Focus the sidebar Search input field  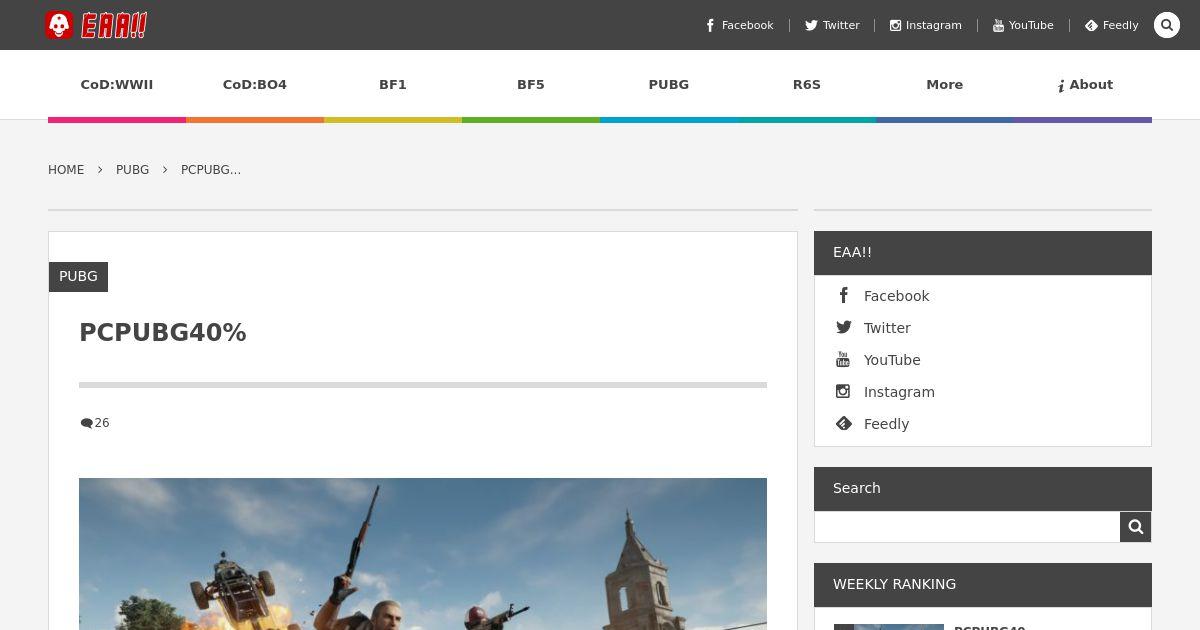pyautogui.click(x=967, y=527)
